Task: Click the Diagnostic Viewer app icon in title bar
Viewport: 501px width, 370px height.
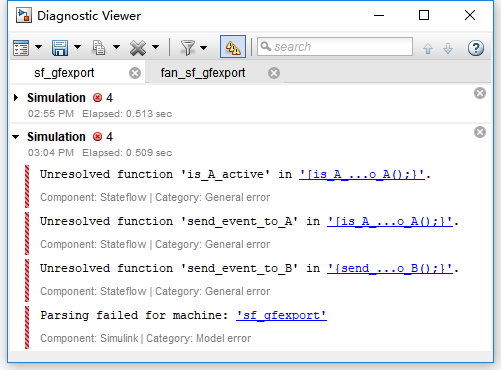Action: coord(24,16)
